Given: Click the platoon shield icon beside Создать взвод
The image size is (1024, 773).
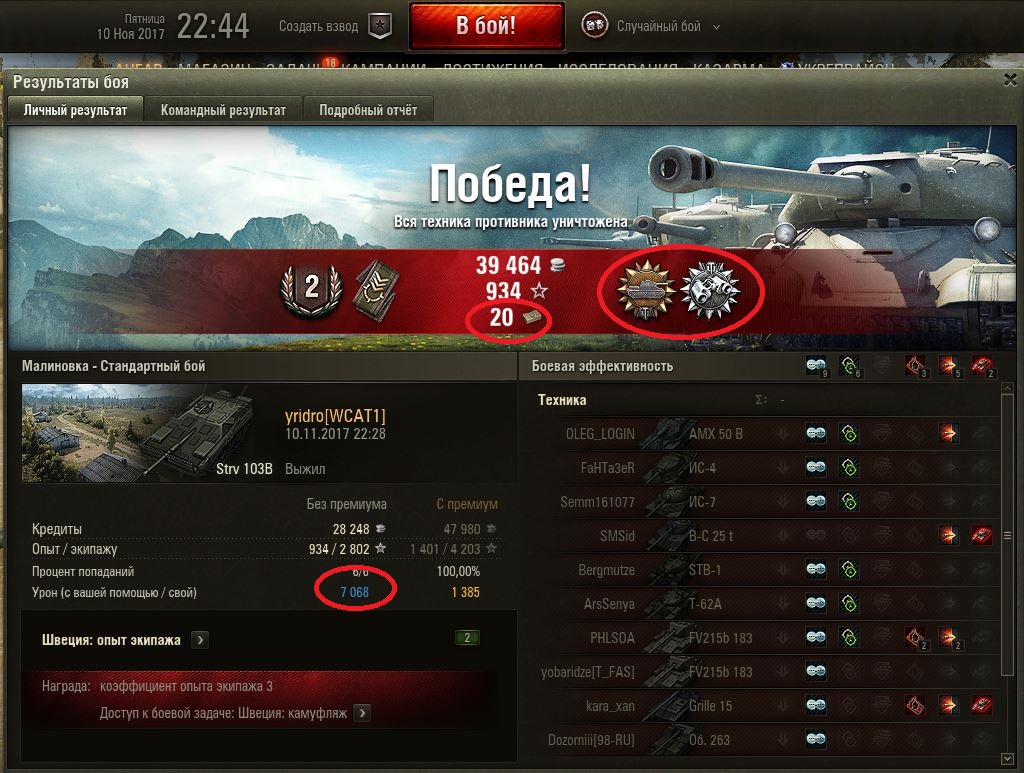Looking at the screenshot, I should 379,26.
